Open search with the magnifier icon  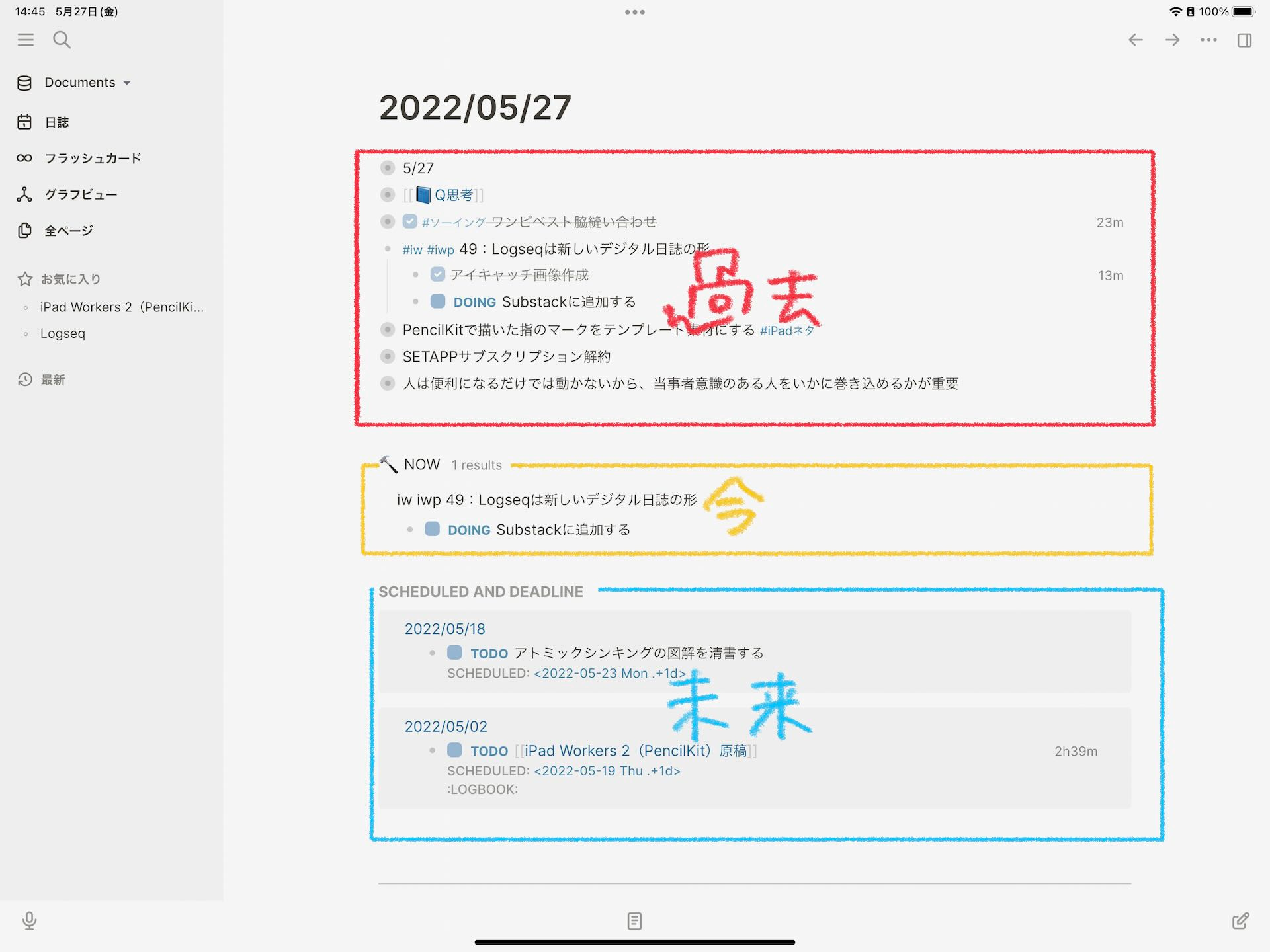tap(62, 40)
